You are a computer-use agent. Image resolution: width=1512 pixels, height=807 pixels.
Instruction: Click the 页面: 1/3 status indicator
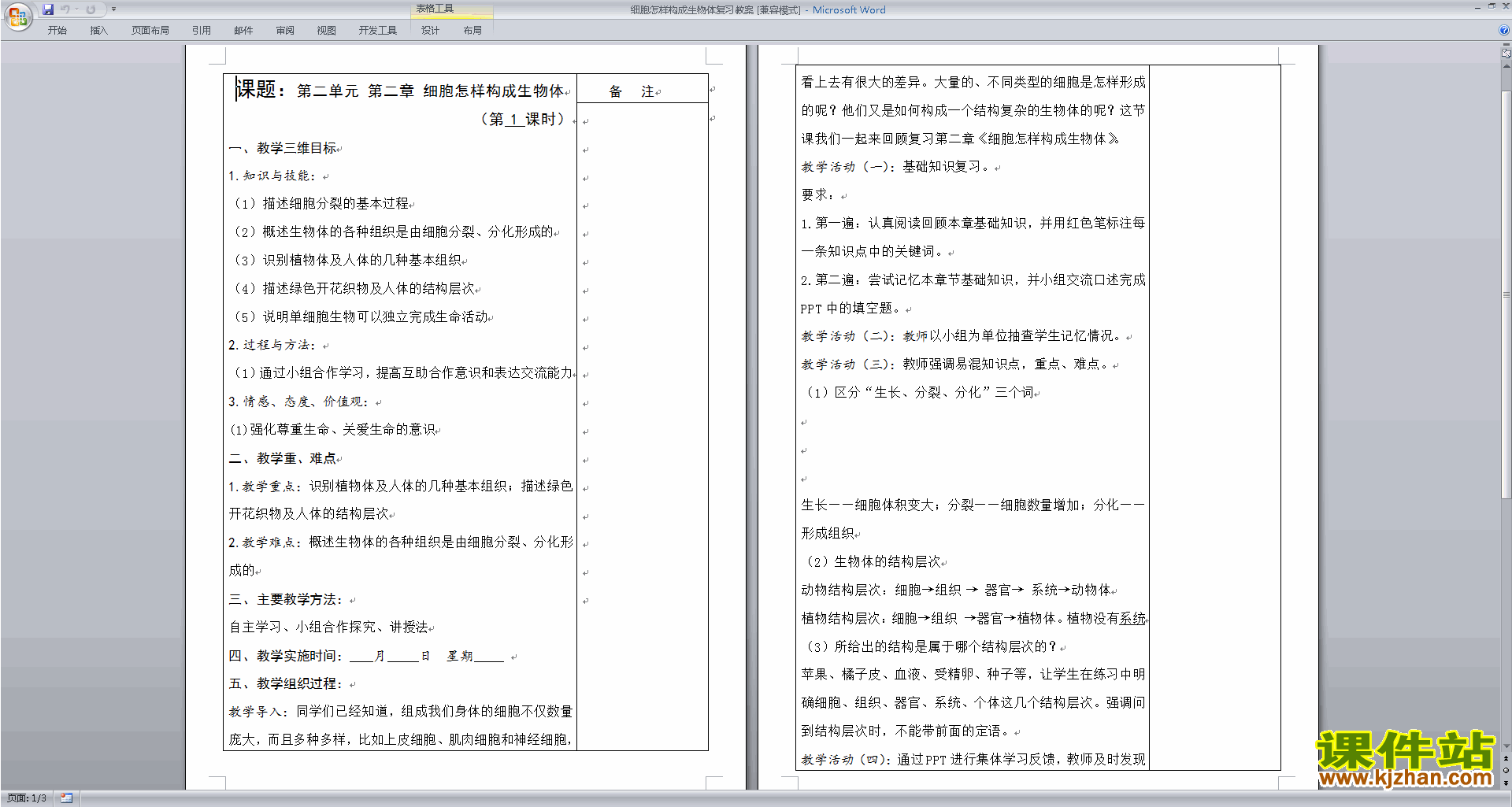[x=27, y=798]
